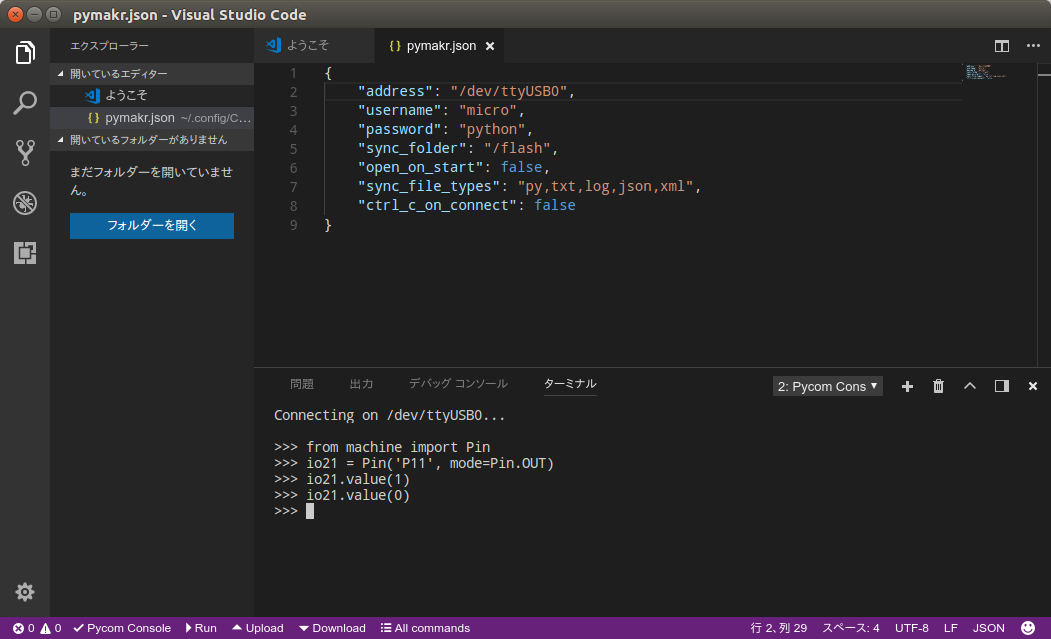Maximize the panel with the up chevron
This screenshot has width=1051, height=639.
(970, 386)
